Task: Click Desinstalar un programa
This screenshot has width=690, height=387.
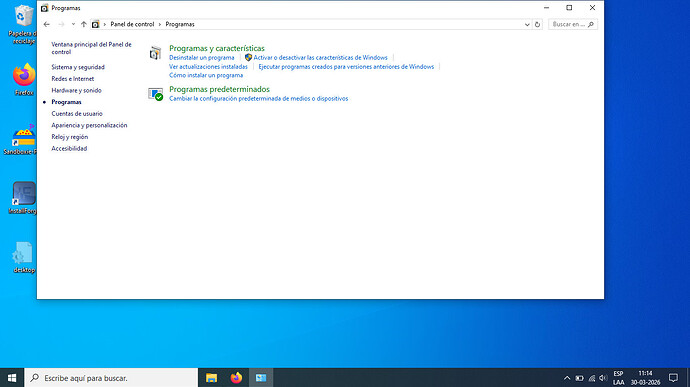Action: [x=202, y=58]
